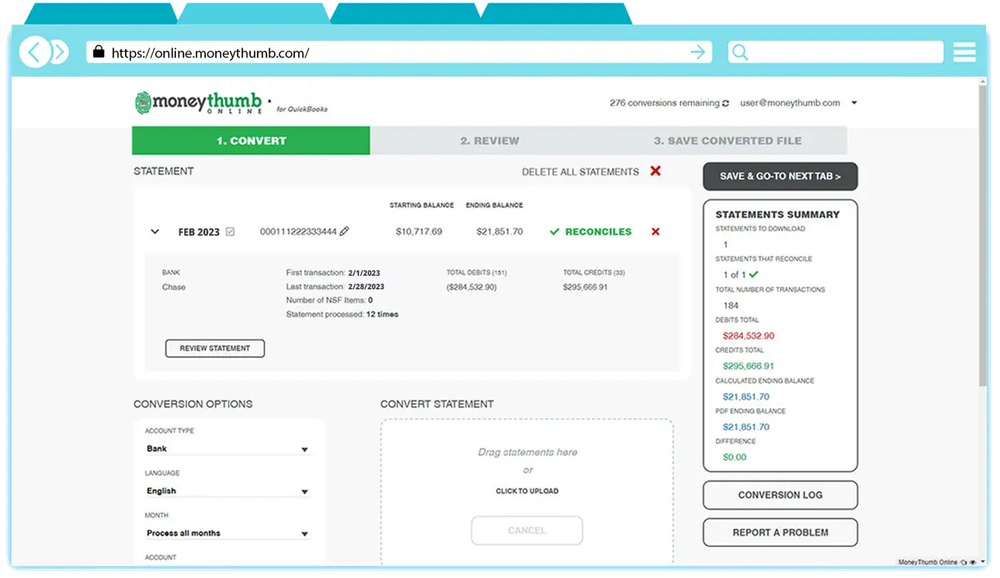The image size is (1000, 578).
Task: Click the pencil icon to edit account number
Action: (x=344, y=231)
